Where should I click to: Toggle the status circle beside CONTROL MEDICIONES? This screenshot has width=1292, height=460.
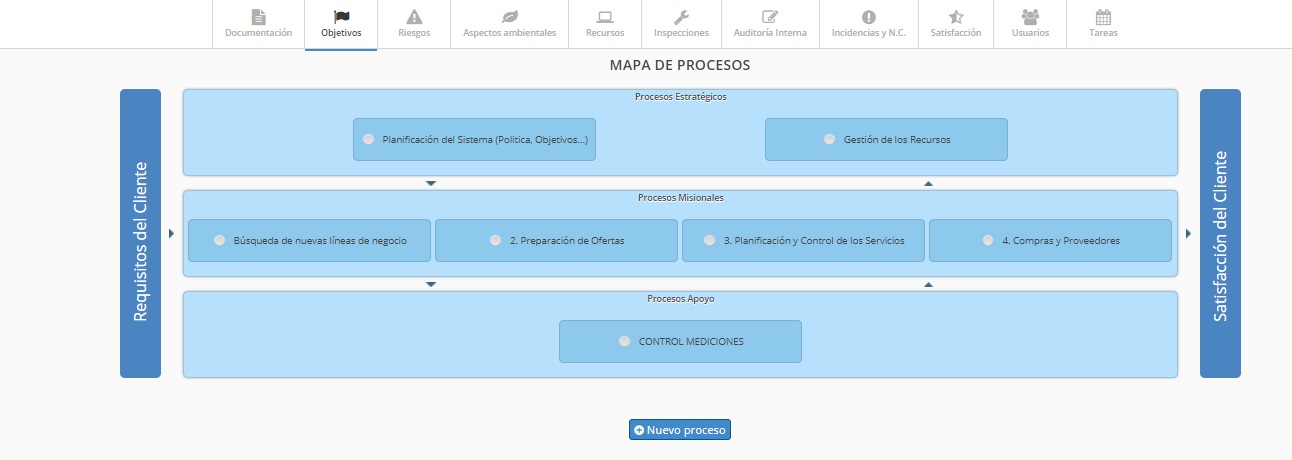point(624,341)
